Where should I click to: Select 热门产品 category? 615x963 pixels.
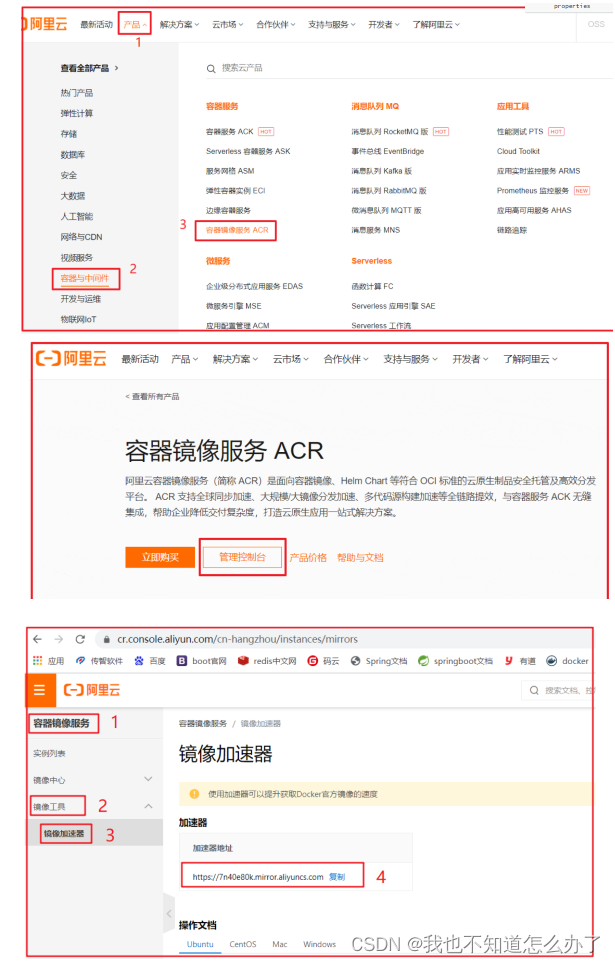[x=77, y=93]
